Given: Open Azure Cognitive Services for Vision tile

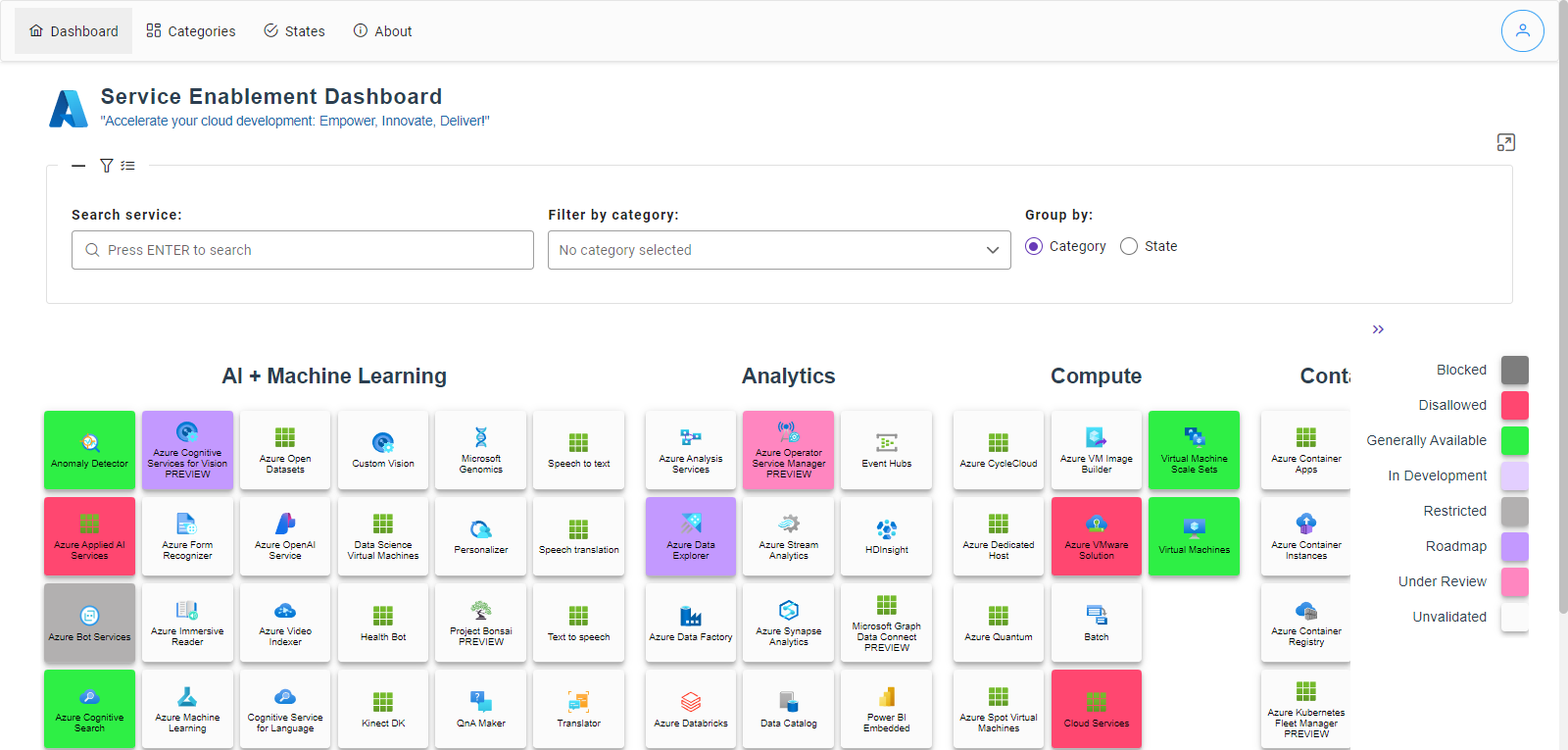Looking at the screenshot, I should click(187, 450).
